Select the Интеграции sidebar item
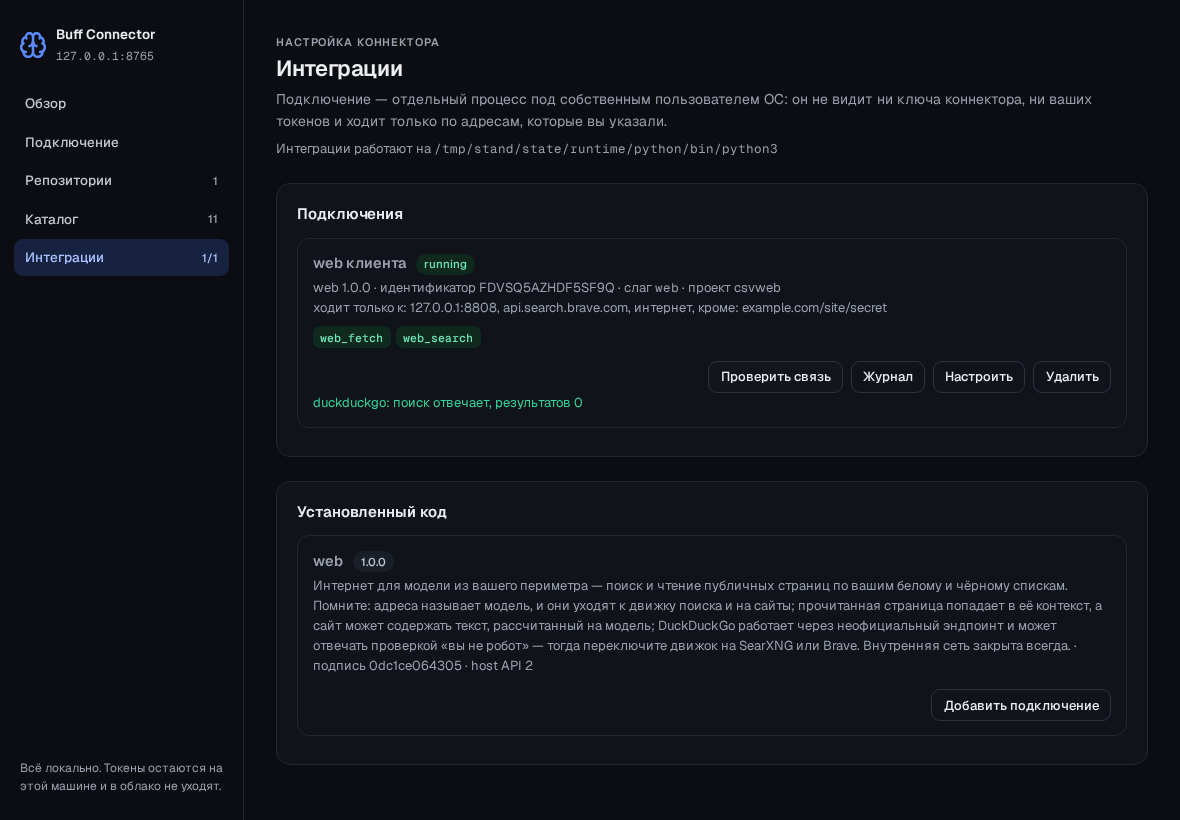The width and height of the screenshot is (1180, 820). (x=121, y=257)
